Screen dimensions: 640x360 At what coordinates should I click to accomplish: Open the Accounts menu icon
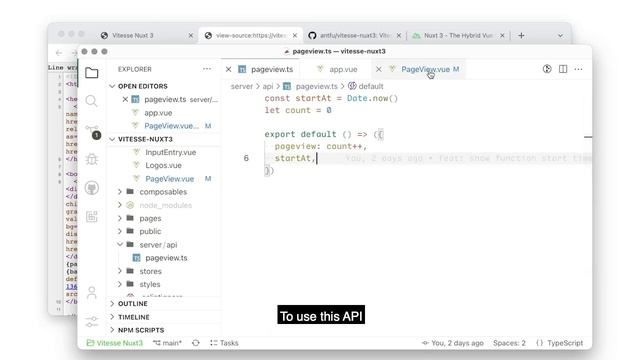[x=92, y=292]
